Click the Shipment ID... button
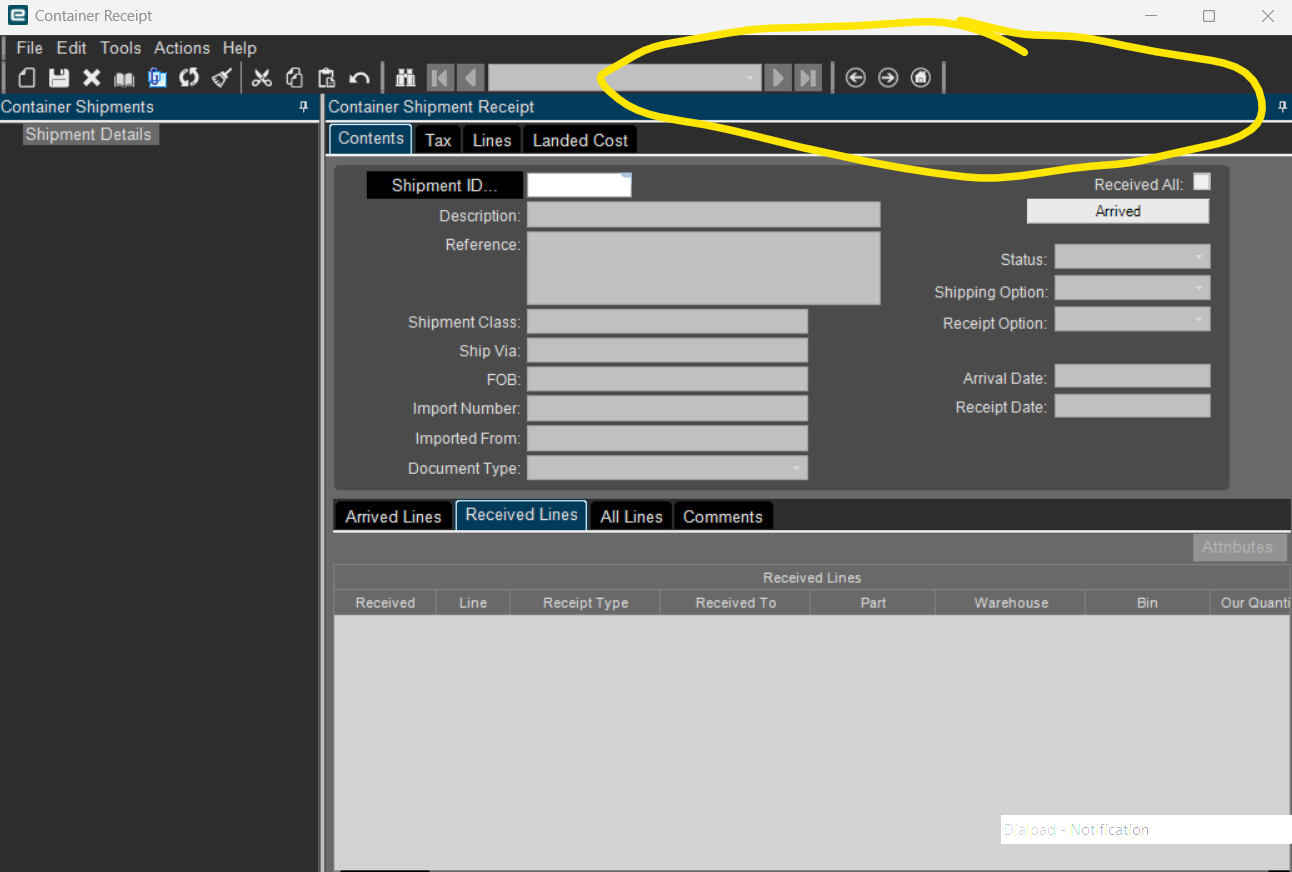 445,186
